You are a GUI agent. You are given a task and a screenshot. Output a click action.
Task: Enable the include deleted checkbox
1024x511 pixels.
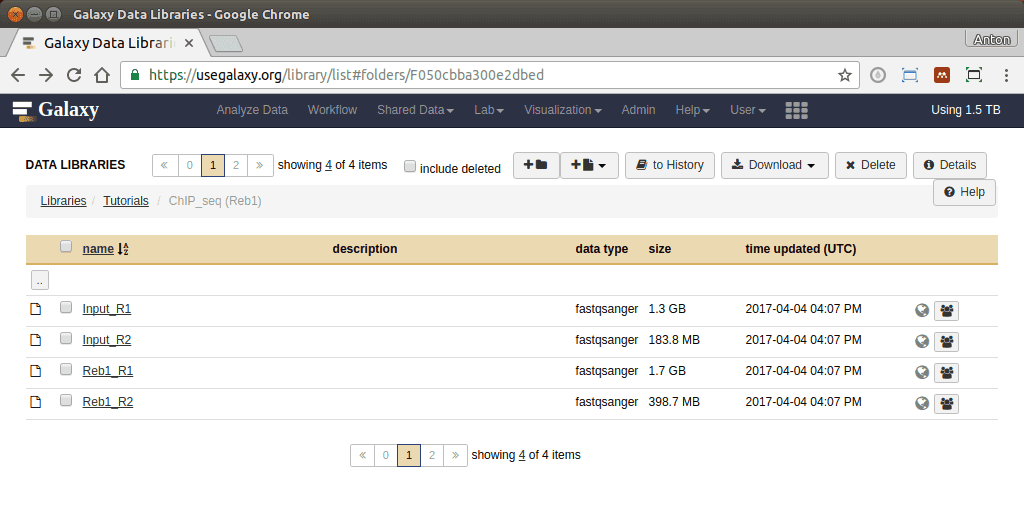coord(410,167)
